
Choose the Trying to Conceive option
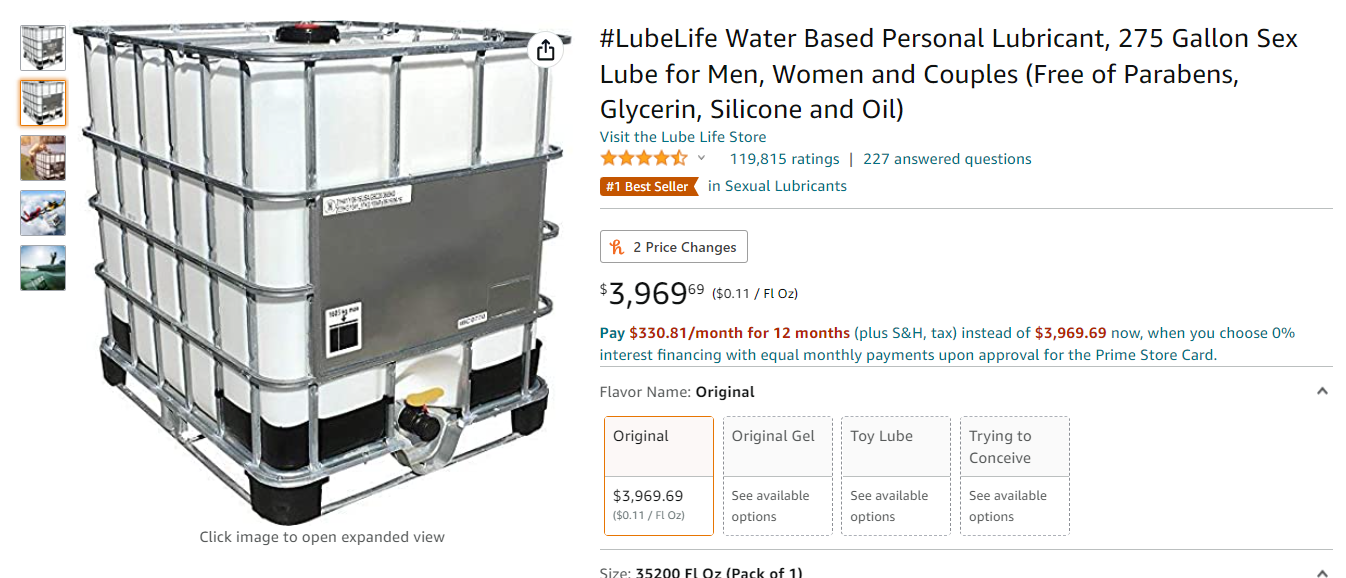(1015, 475)
